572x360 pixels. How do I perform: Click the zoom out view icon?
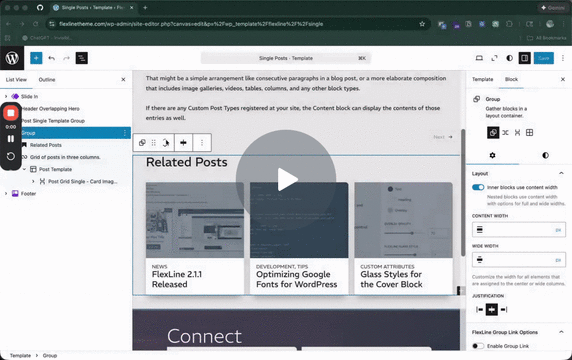pos(494,58)
